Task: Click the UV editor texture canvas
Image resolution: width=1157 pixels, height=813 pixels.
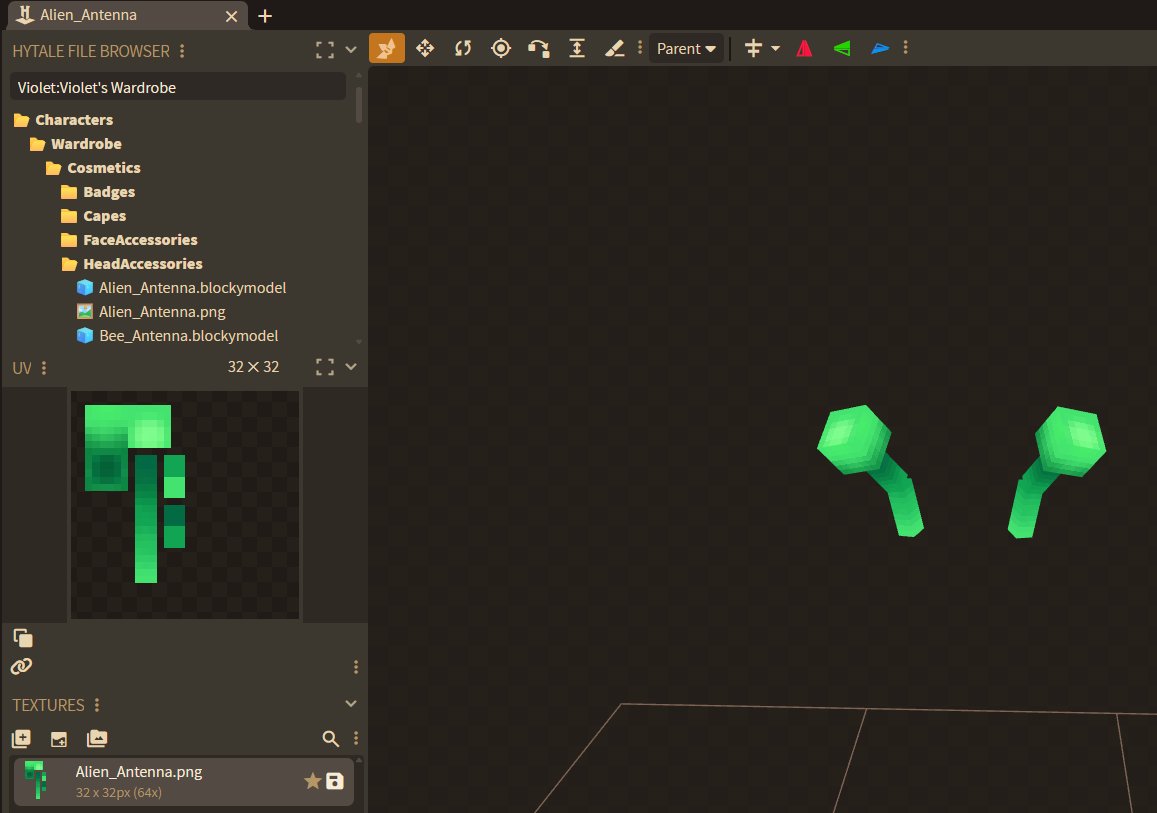Action: [184, 505]
